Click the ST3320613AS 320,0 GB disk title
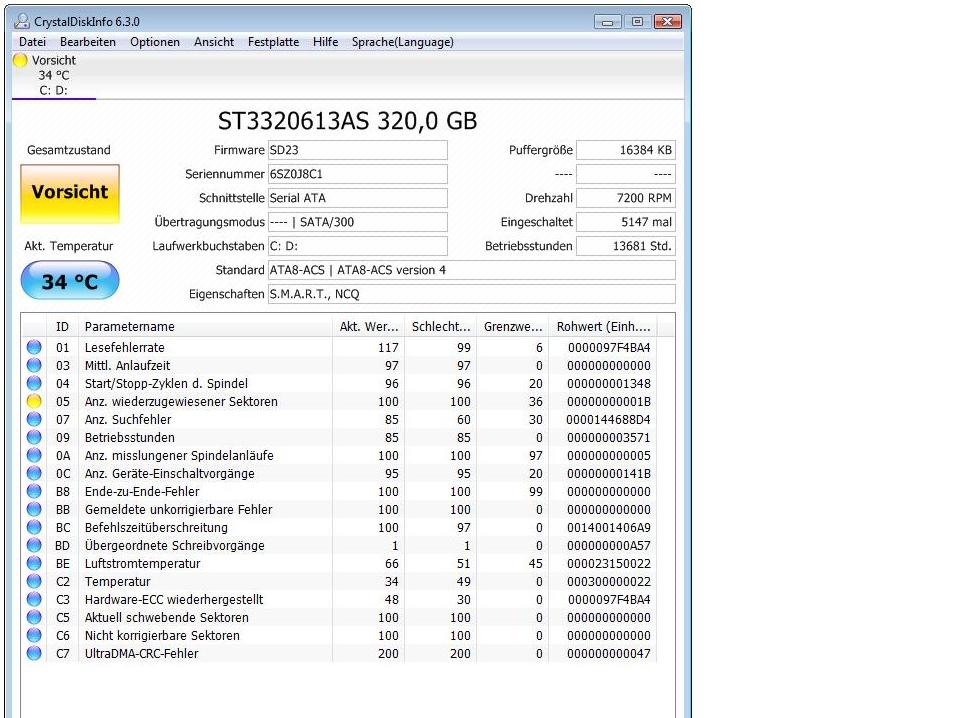The height and width of the screenshot is (718, 960). pyautogui.click(x=347, y=121)
